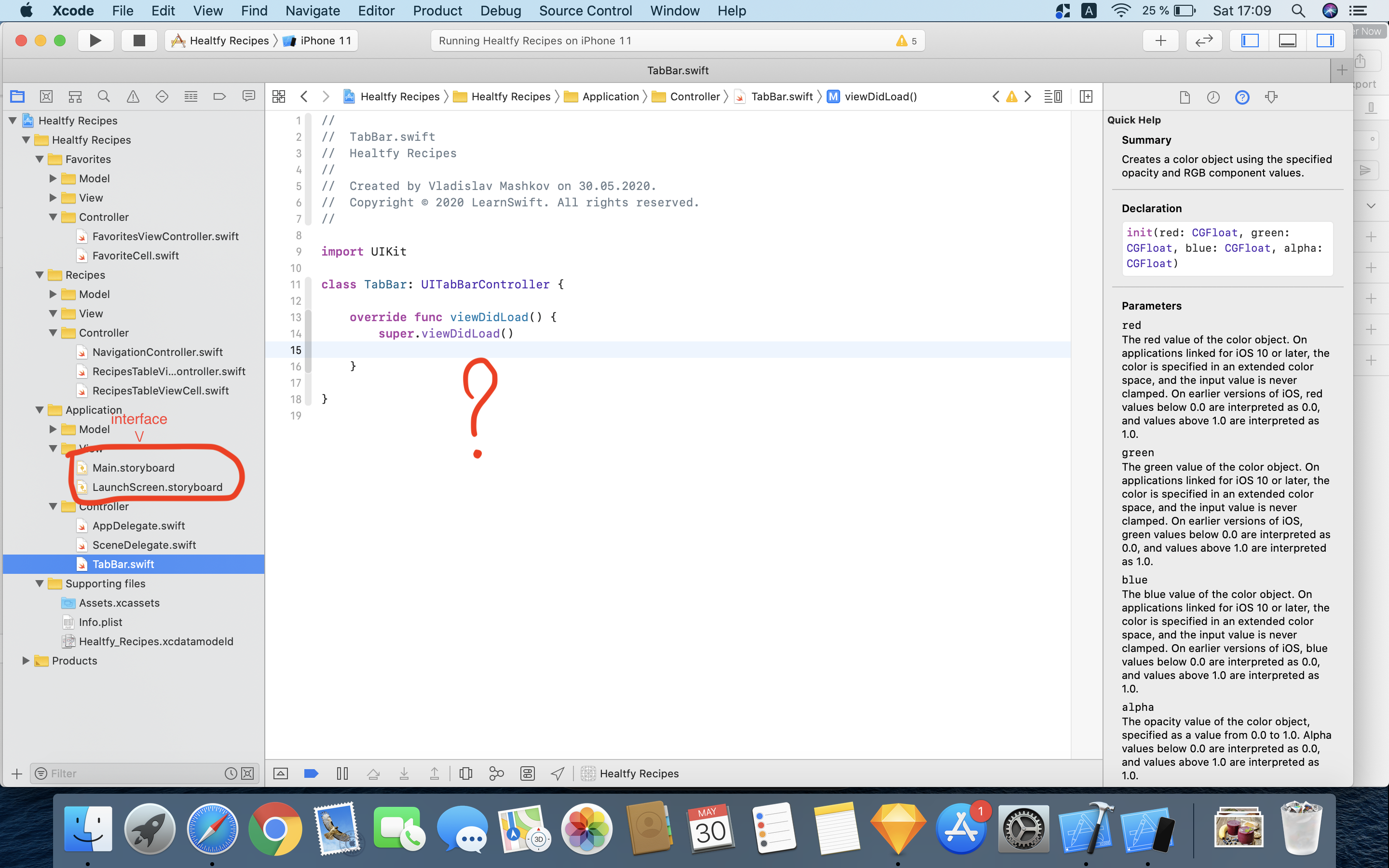
Task: Toggle the Navigator panel visibility
Action: (x=1250, y=40)
